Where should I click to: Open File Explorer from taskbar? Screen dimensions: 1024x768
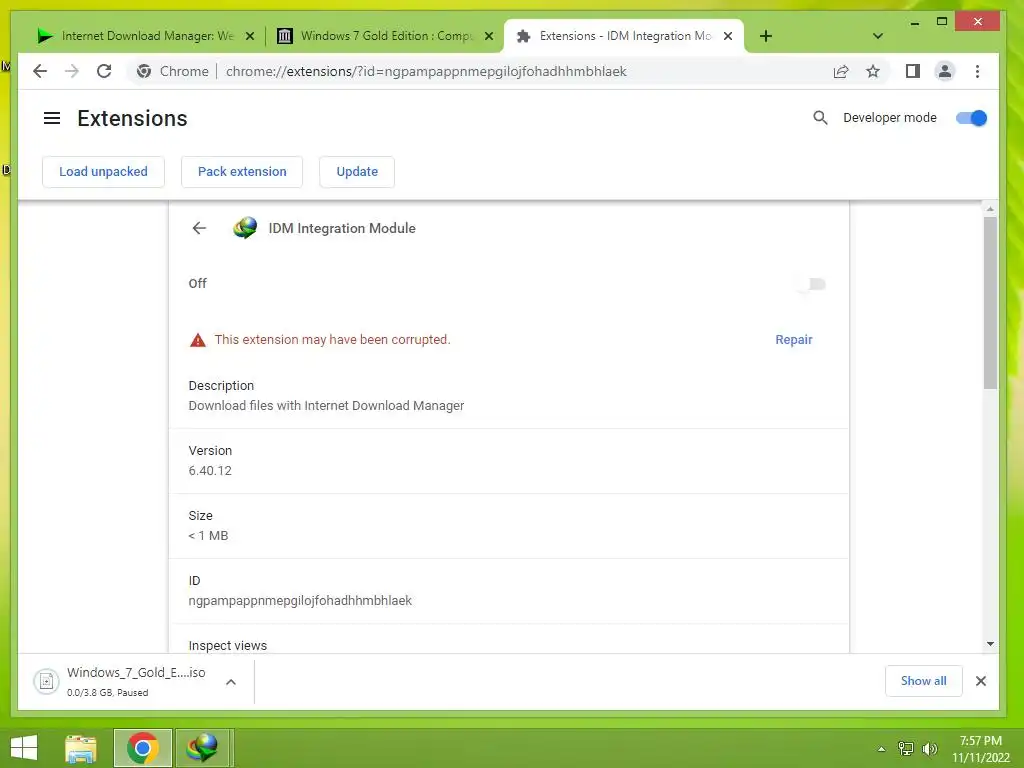coord(81,748)
